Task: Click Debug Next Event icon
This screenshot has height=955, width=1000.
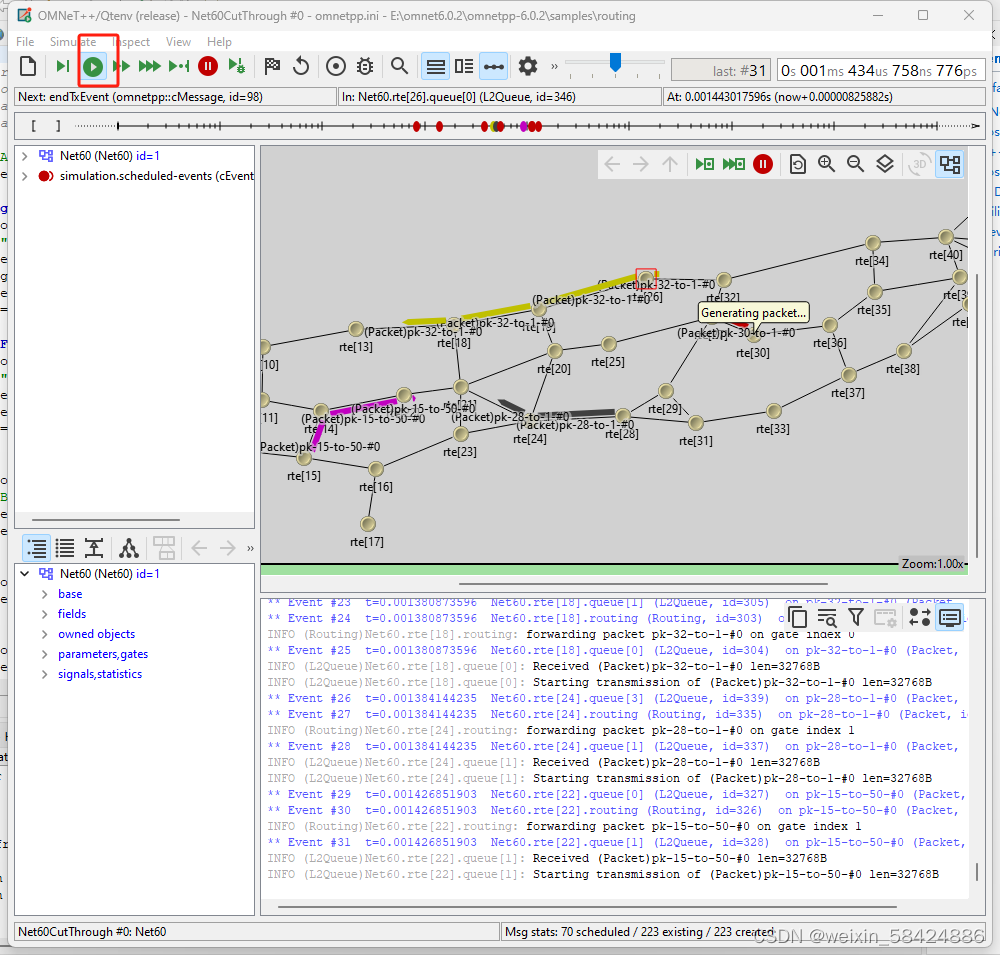Action: [x=237, y=66]
